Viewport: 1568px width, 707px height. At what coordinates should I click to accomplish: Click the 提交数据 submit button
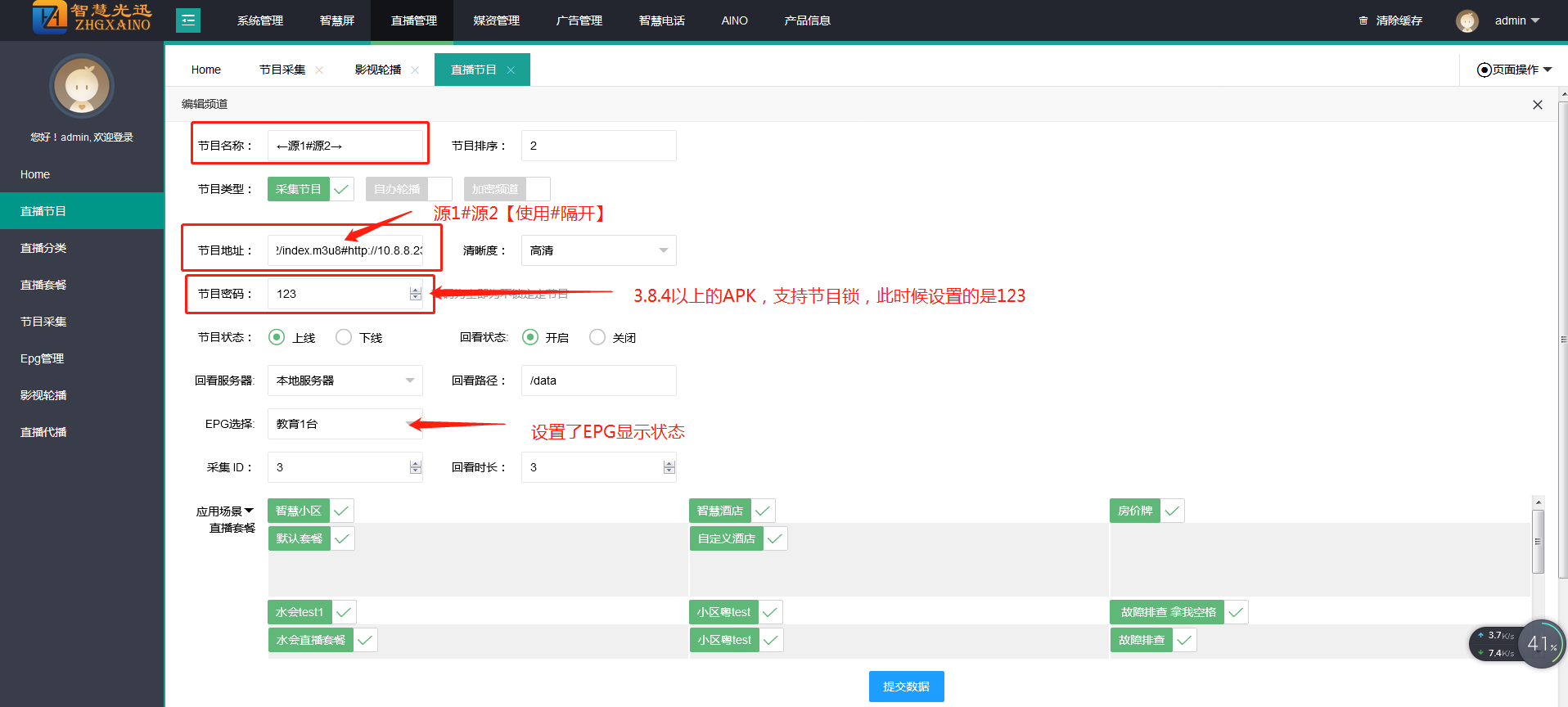[x=906, y=687]
